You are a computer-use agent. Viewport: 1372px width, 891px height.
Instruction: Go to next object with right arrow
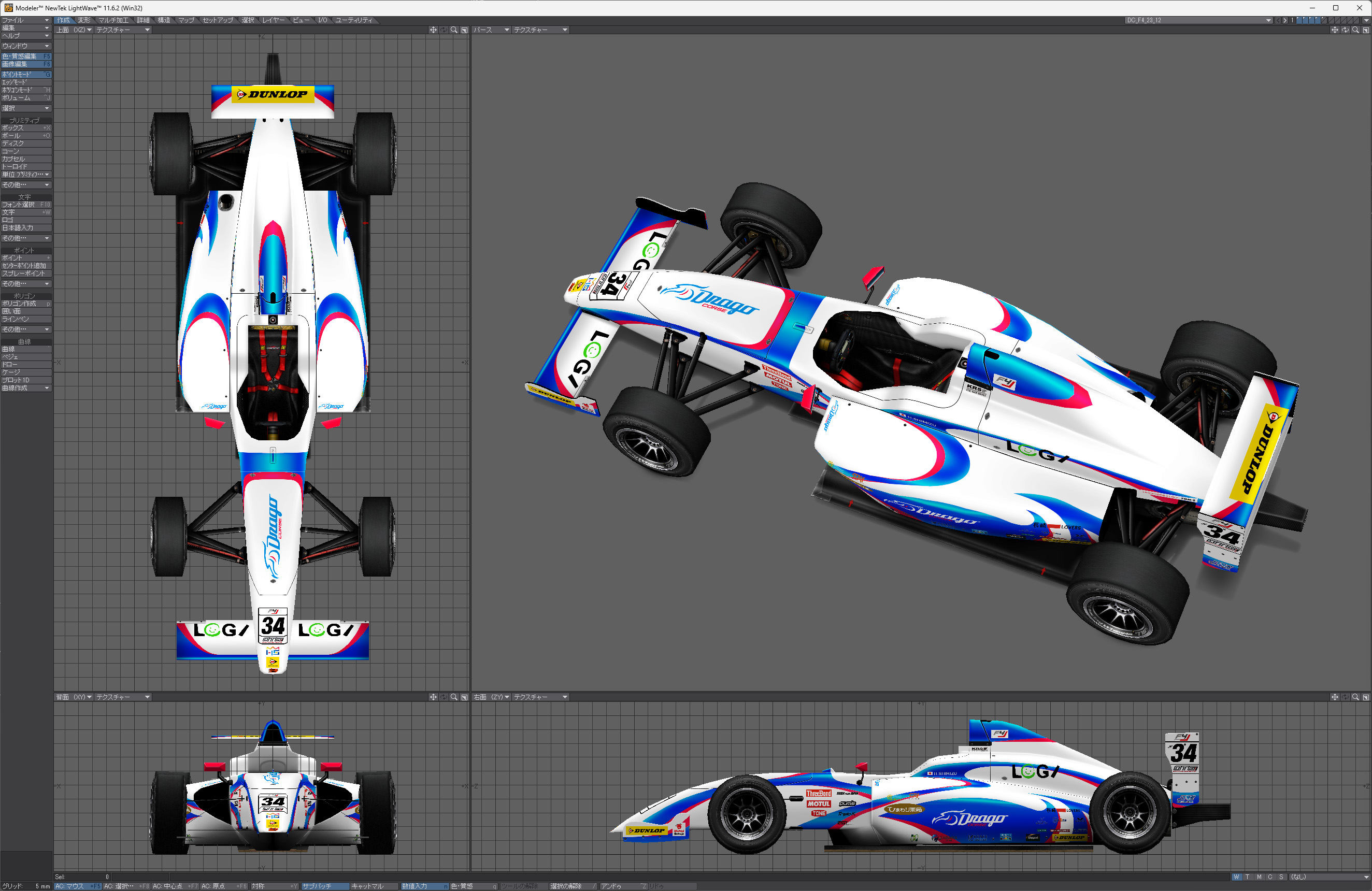coord(1285,20)
